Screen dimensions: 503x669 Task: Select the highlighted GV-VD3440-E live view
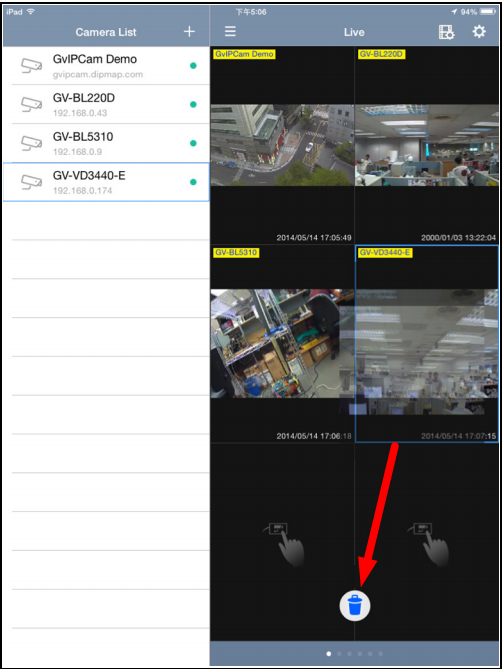point(427,344)
